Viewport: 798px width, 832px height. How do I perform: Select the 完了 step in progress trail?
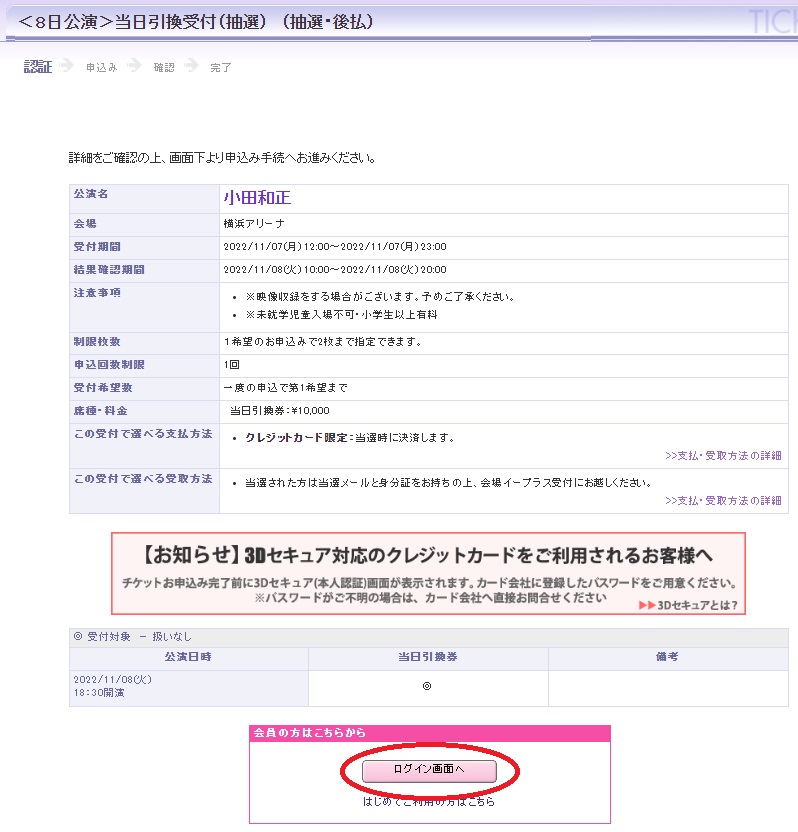(221, 67)
